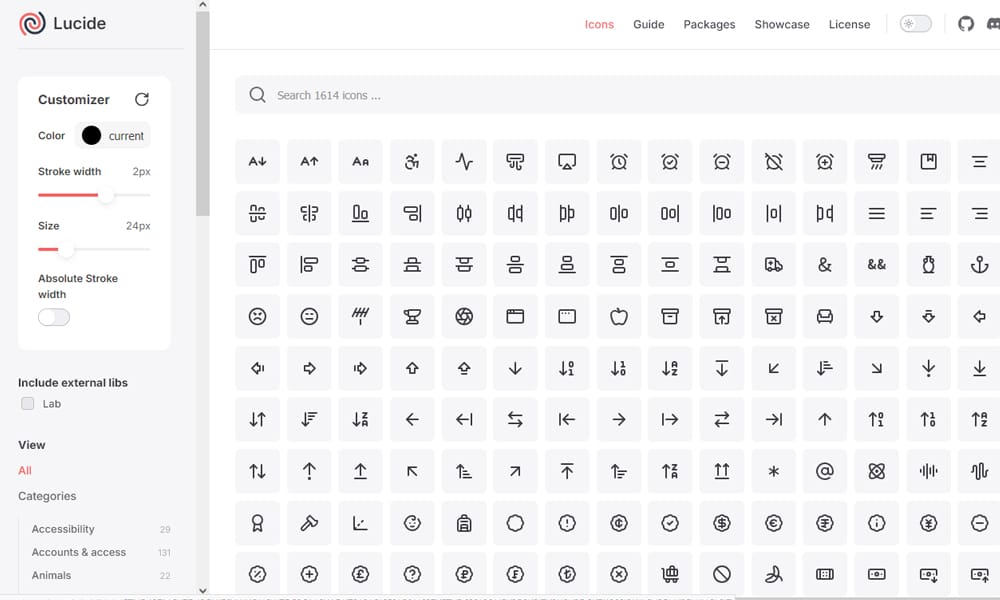Screen dimensions: 1000x600
Task: Reset the Customizer settings
Action: coord(141,99)
